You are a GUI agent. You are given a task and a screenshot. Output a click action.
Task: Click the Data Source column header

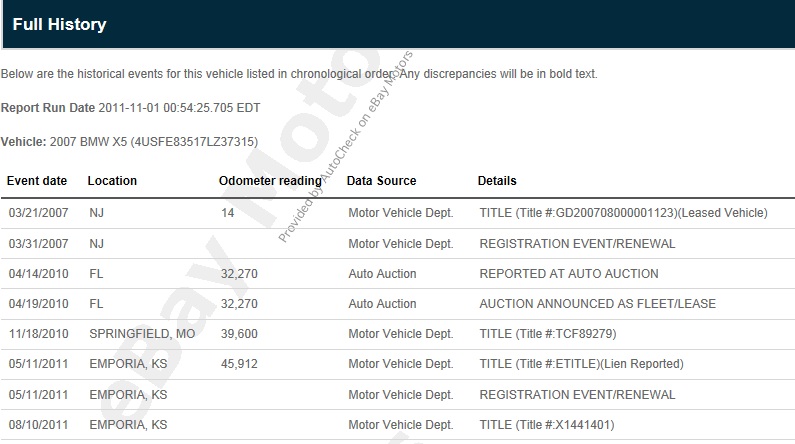381,181
